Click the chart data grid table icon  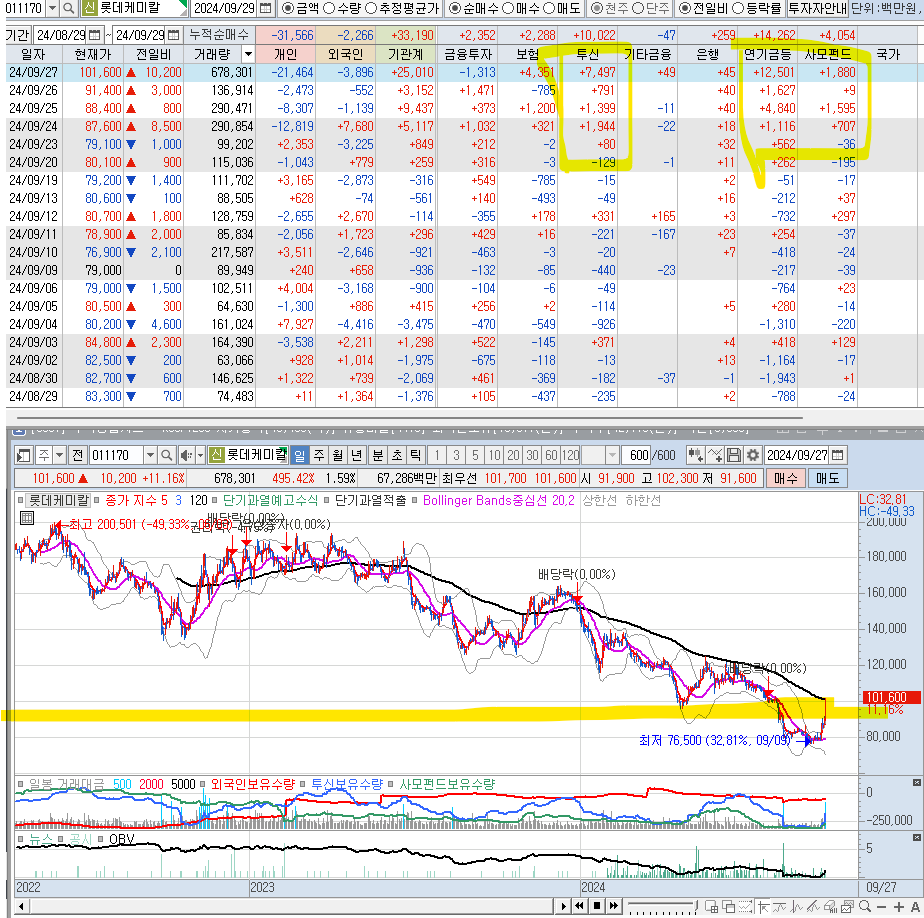27,518
